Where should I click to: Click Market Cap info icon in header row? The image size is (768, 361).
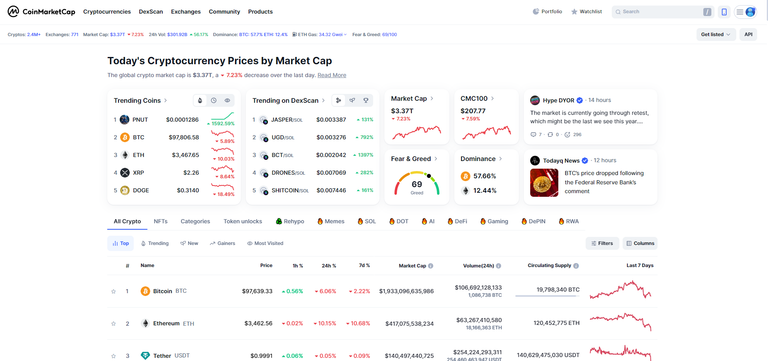[431, 266]
